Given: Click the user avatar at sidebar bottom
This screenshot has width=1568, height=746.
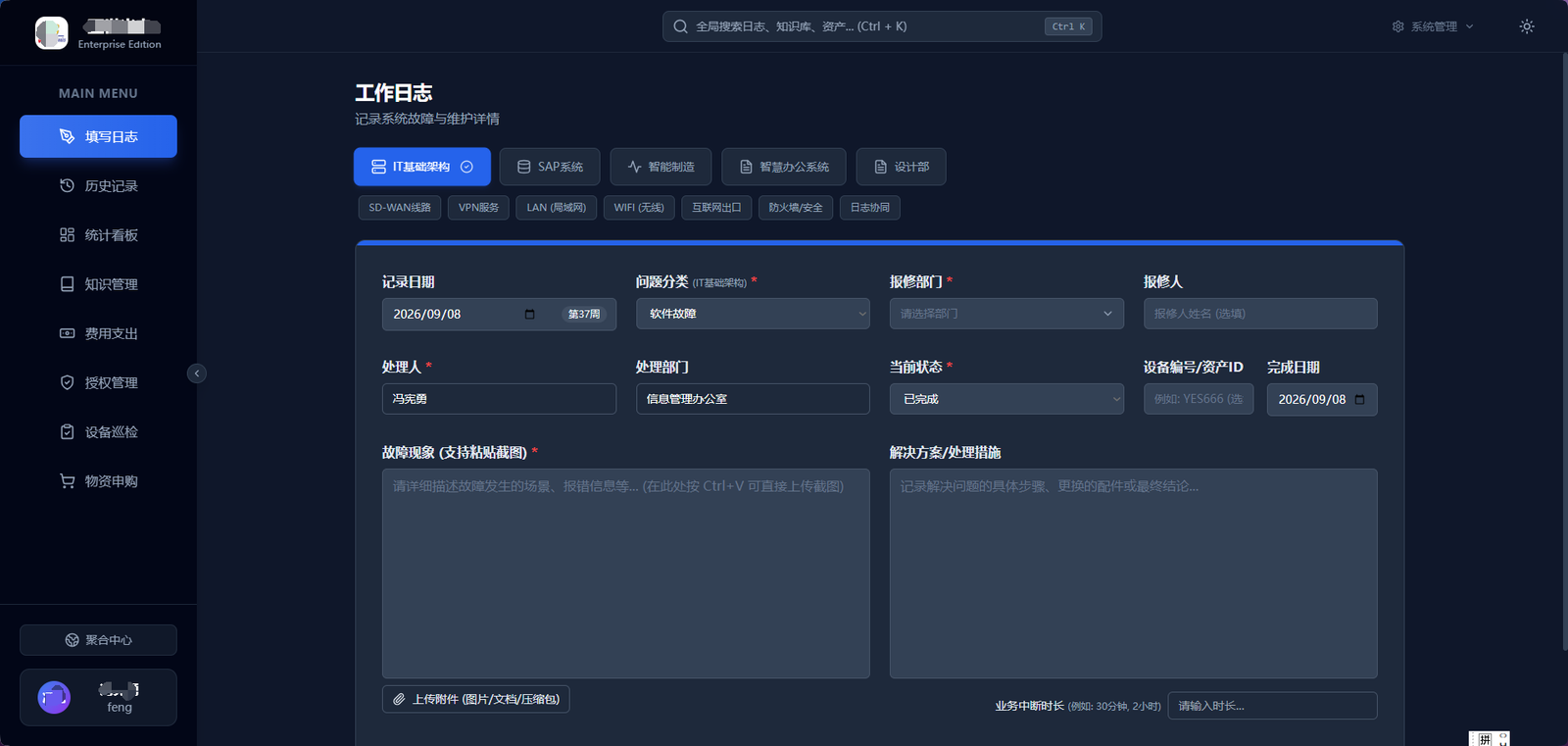Looking at the screenshot, I should pyautogui.click(x=54, y=697).
